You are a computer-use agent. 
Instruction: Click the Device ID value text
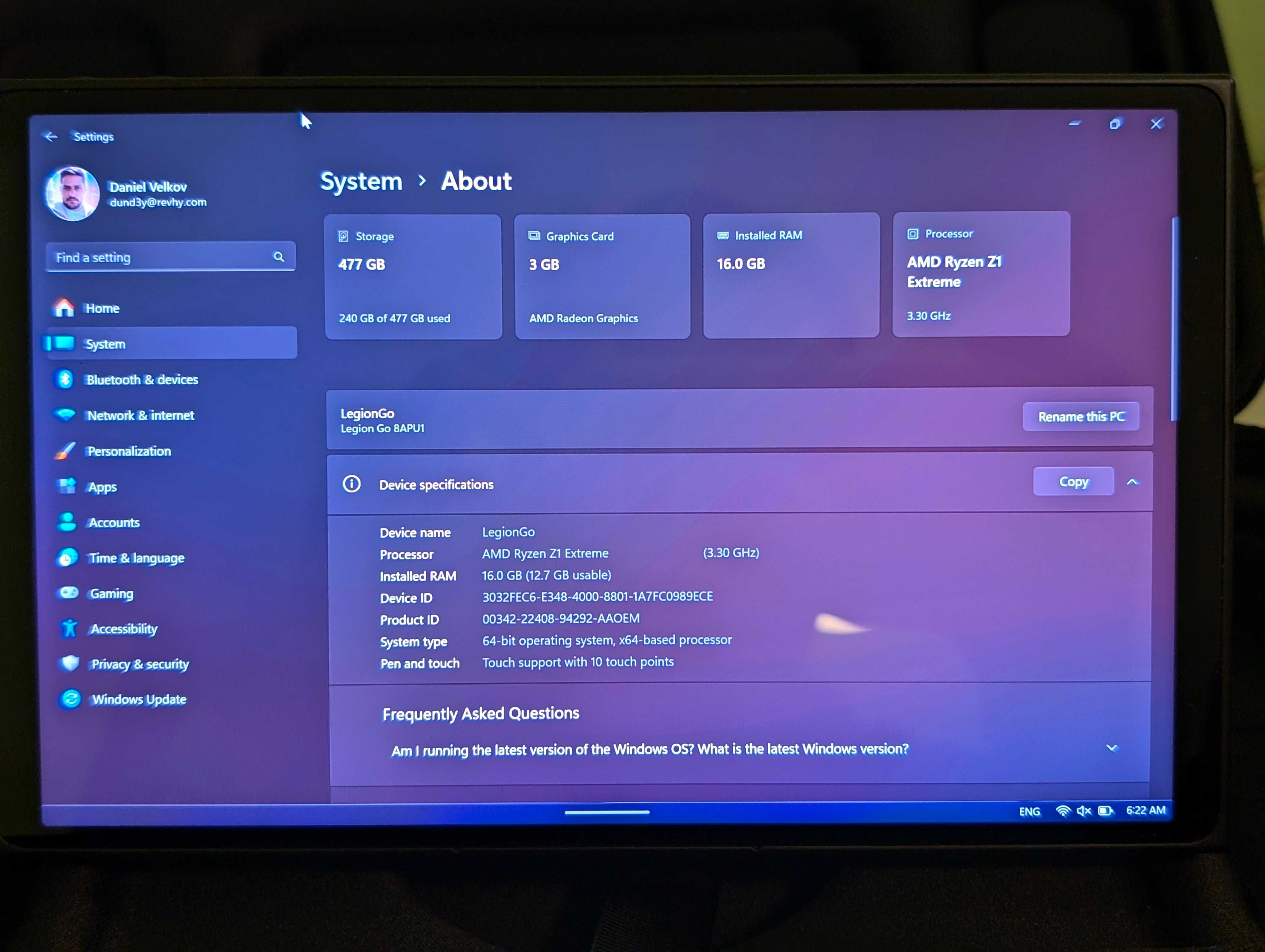click(597, 597)
